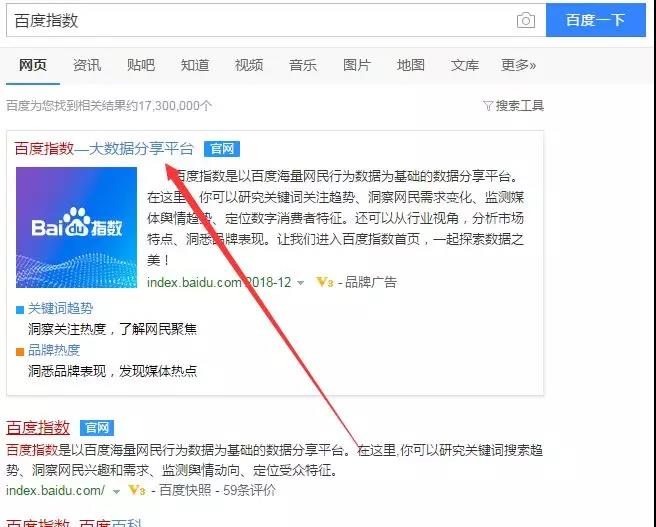Click the Baidu 指数 logo thumbnail

point(77,228)
